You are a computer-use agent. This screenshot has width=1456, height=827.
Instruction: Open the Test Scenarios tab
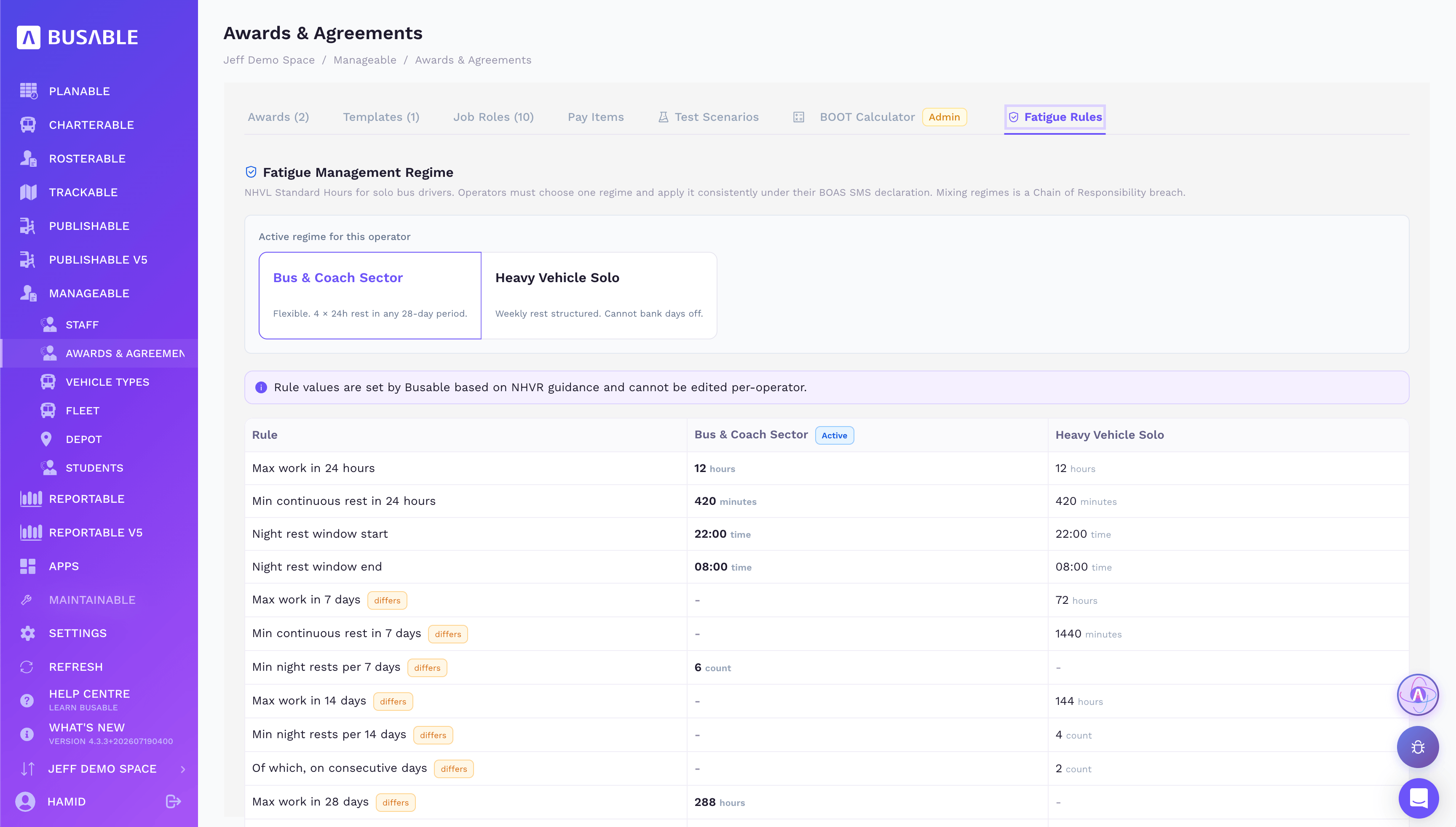tap(708, 117)
